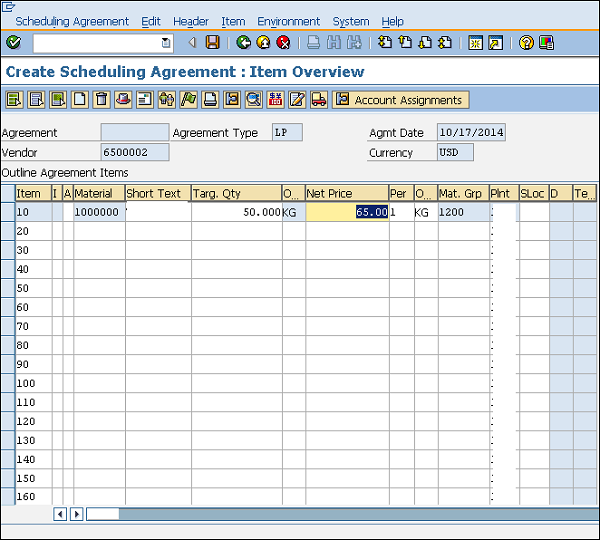Open the Scheduling Agreement menu
The image size is (600, 540).
click(72, 21)
